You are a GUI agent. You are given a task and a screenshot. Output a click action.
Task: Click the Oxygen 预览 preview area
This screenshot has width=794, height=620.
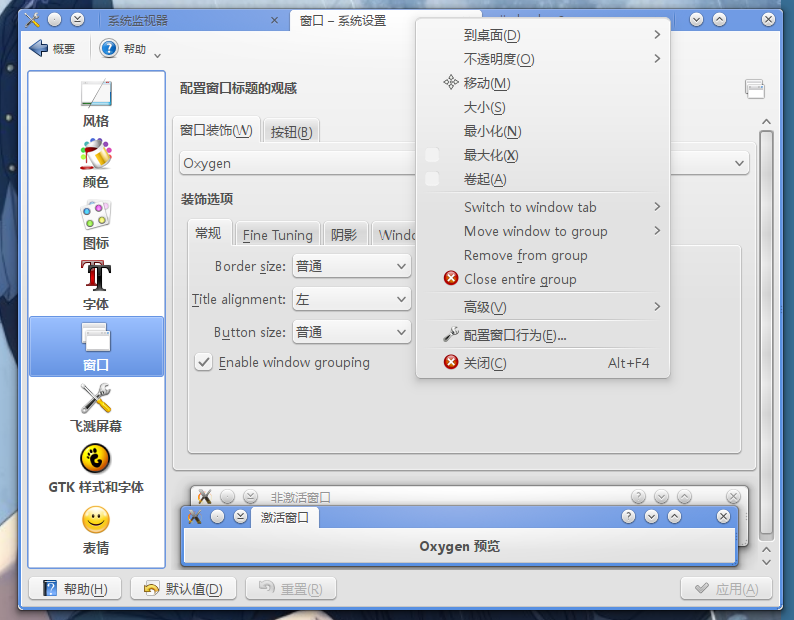click(460, 546)
